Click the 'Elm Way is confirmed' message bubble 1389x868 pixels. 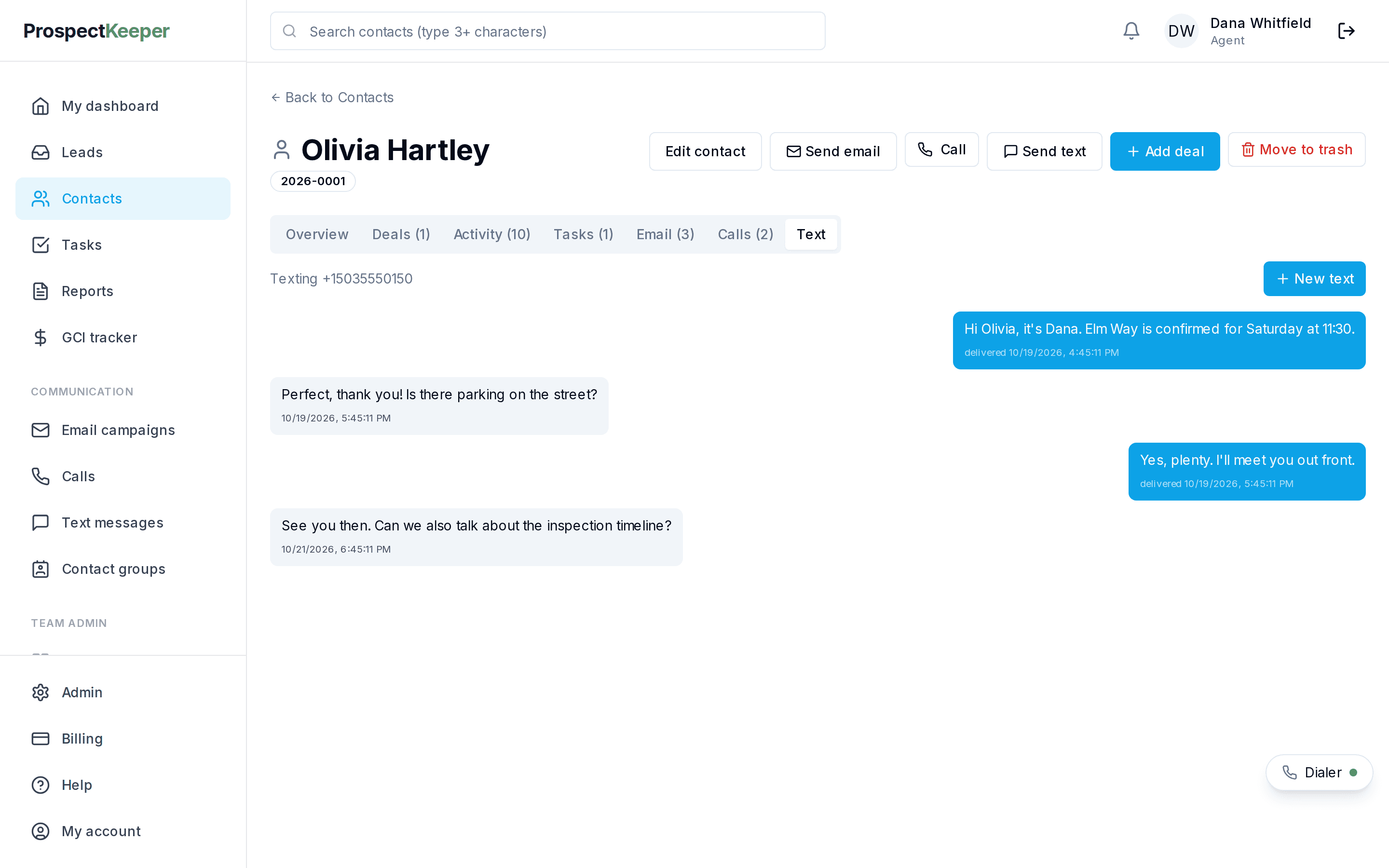point(1159,340)
